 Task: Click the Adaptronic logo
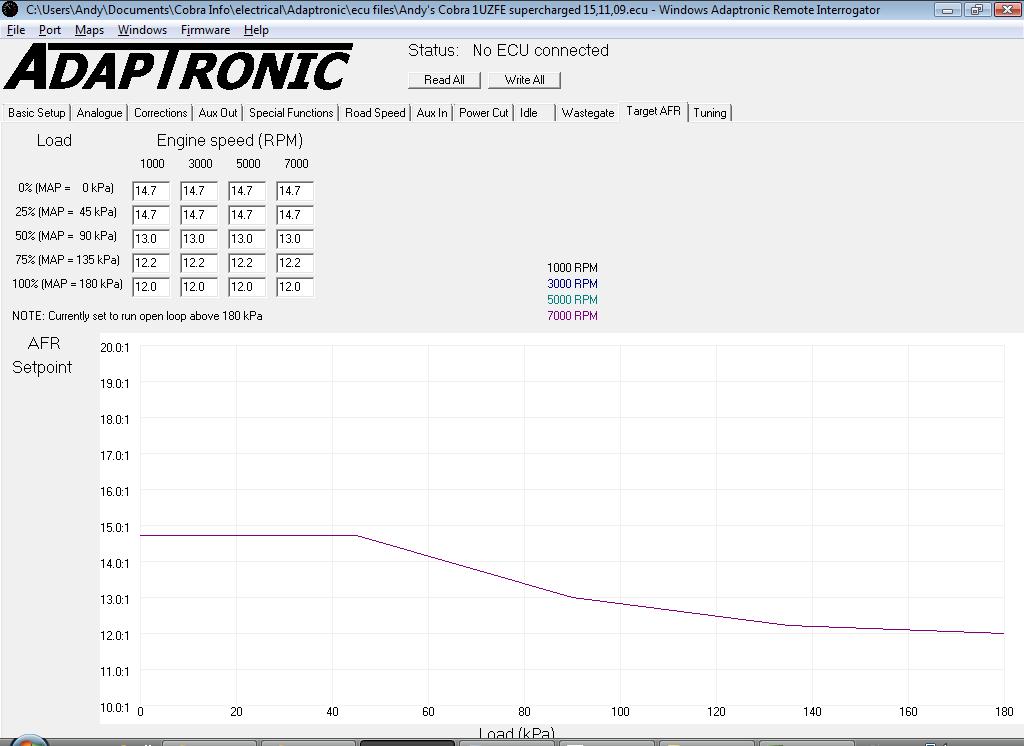coord(178,67)
